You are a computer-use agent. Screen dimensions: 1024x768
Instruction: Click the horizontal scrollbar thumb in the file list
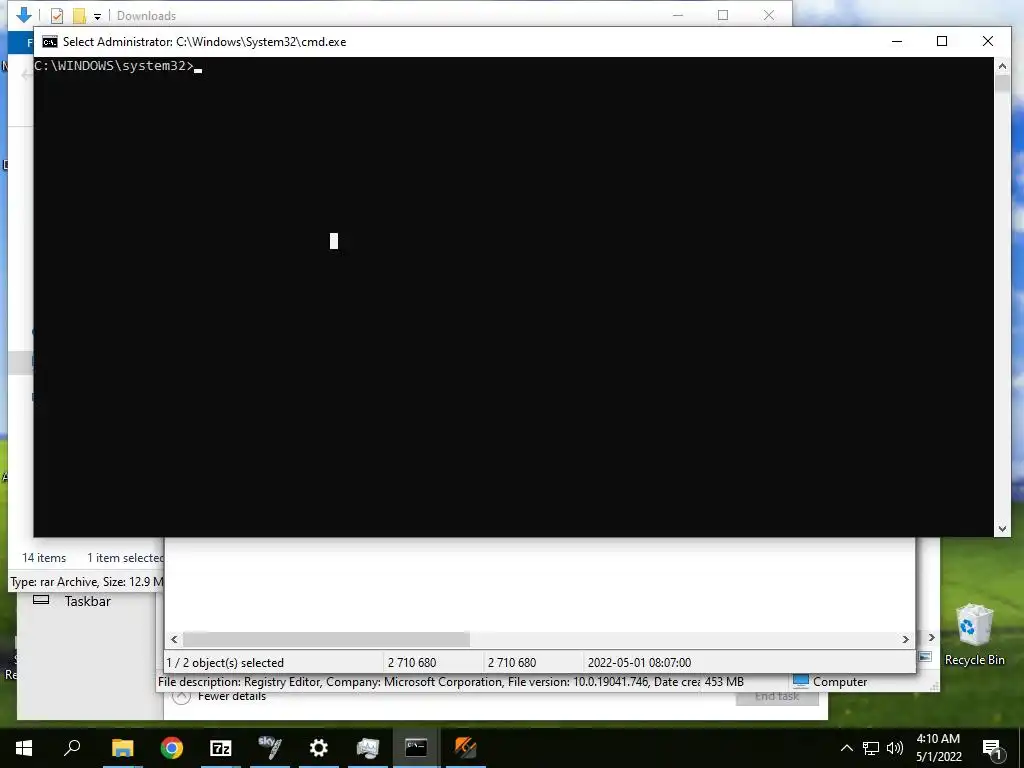(x=326, y=639)
